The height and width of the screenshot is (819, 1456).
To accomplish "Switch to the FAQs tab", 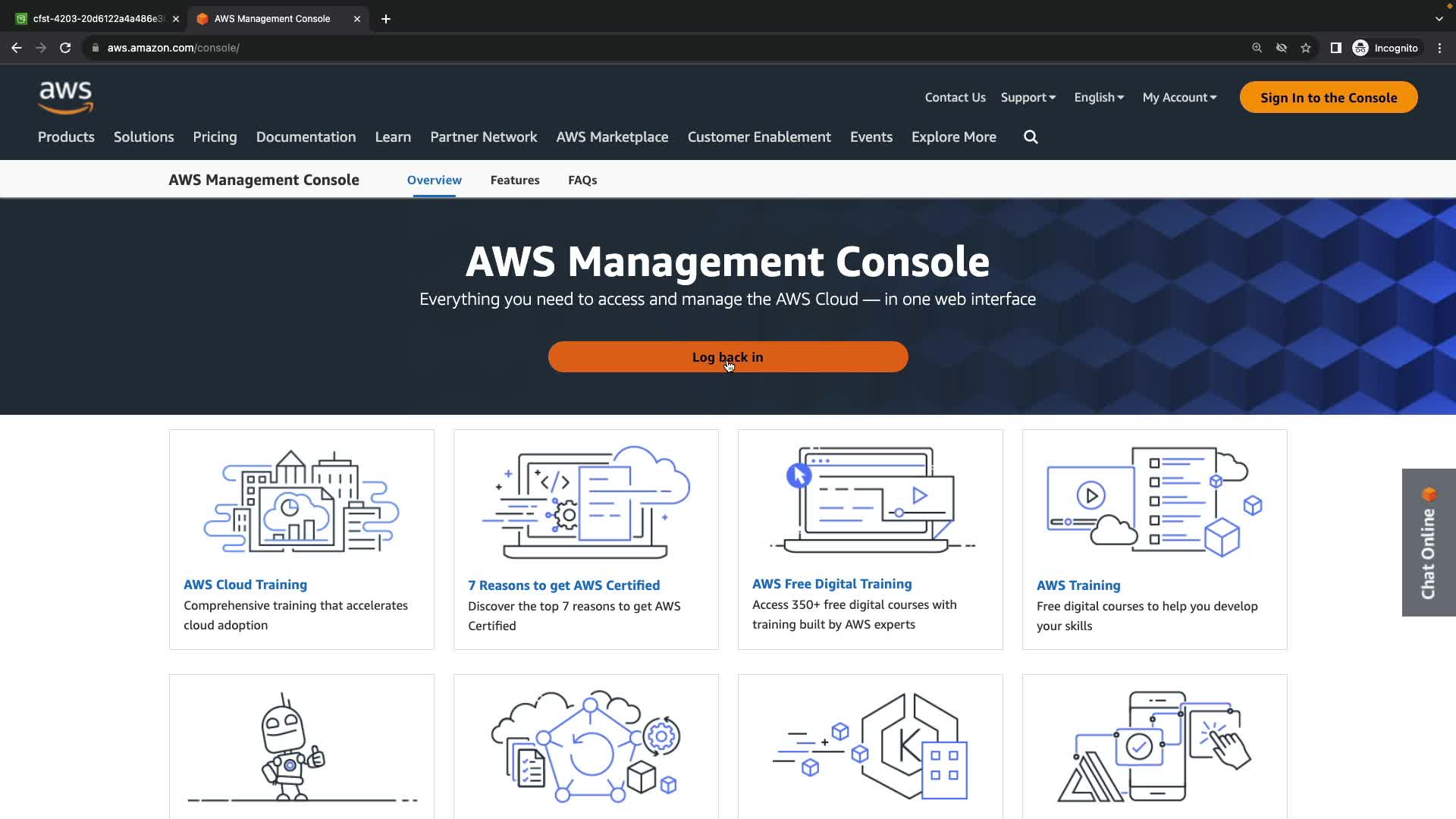I will (x=582, y=180).
